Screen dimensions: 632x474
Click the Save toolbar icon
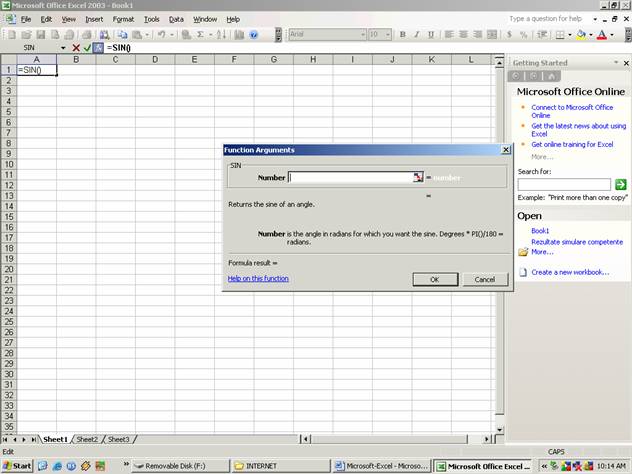41,35
